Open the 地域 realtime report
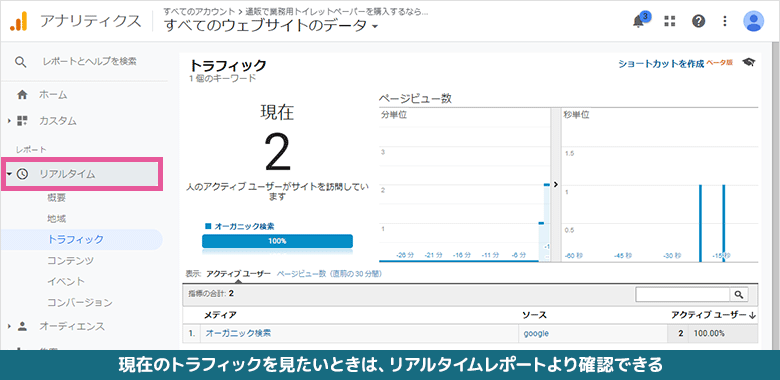 click(x=57, y=219)
